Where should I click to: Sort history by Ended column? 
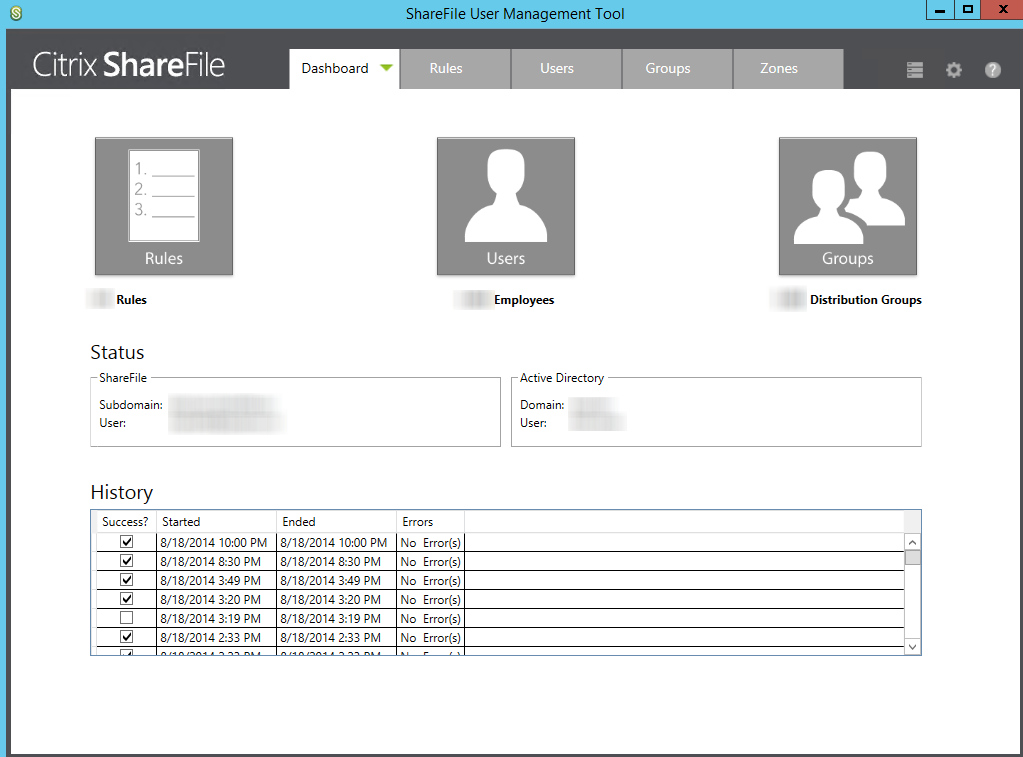point(337,521)
